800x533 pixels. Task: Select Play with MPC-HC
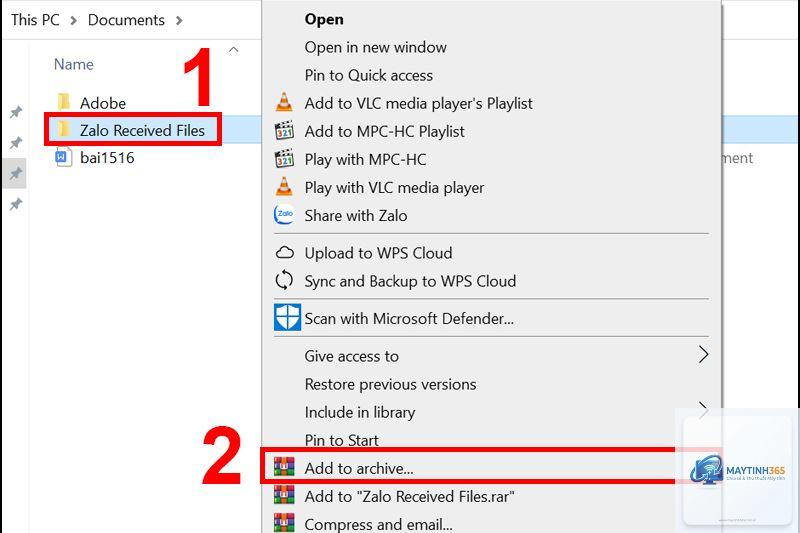[x=365, y=160]
